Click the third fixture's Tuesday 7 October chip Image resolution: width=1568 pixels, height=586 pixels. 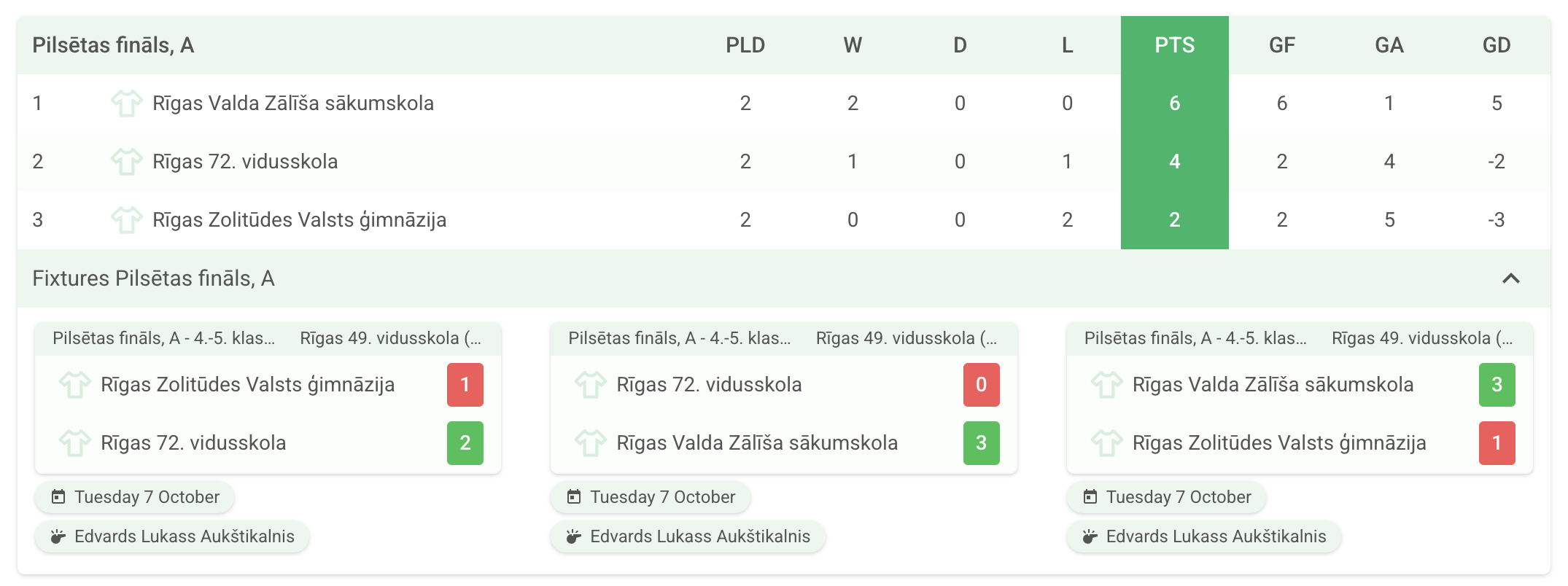(x=1166, y=497)
